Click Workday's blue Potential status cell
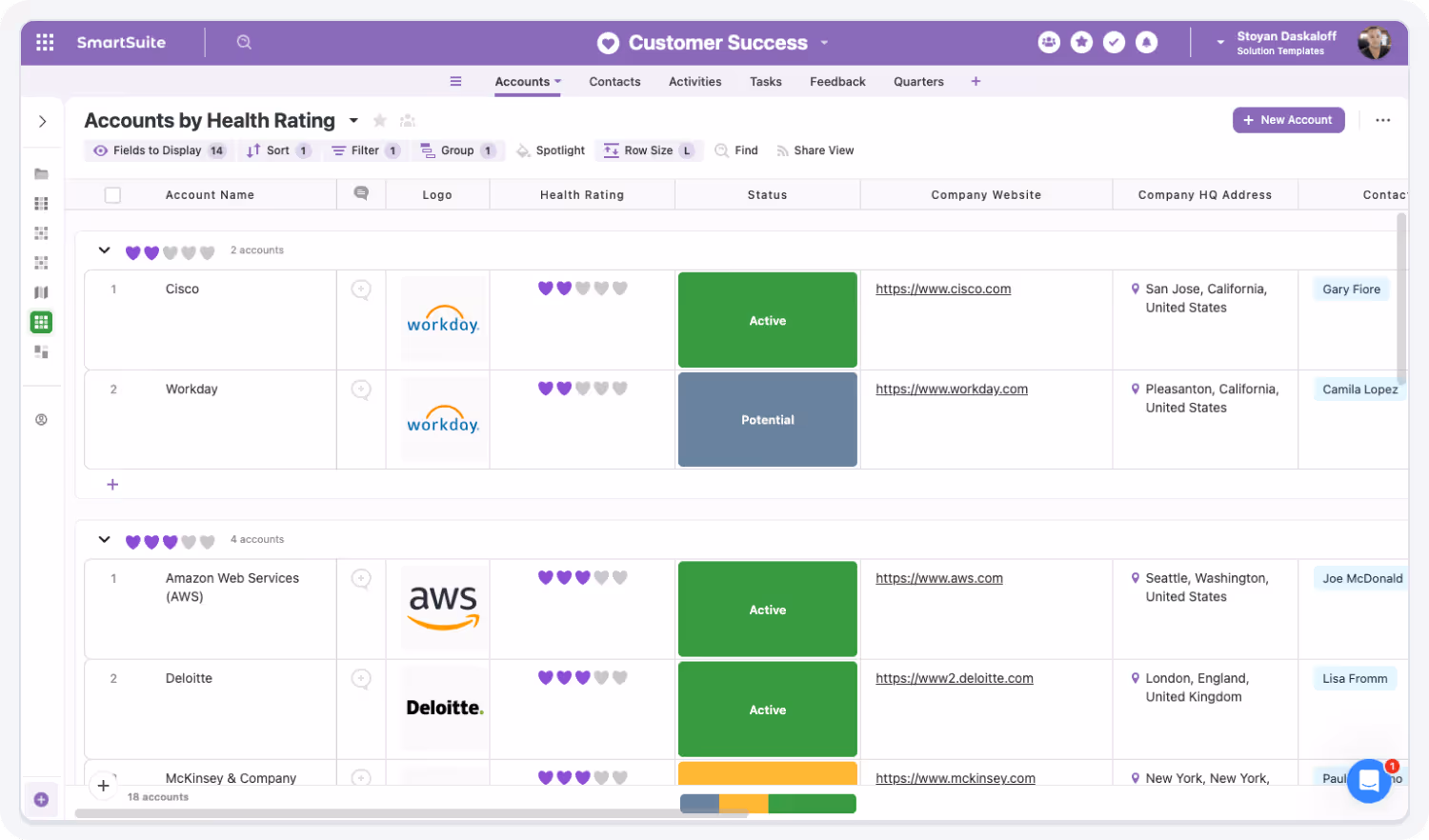 [x=768, y=419]
